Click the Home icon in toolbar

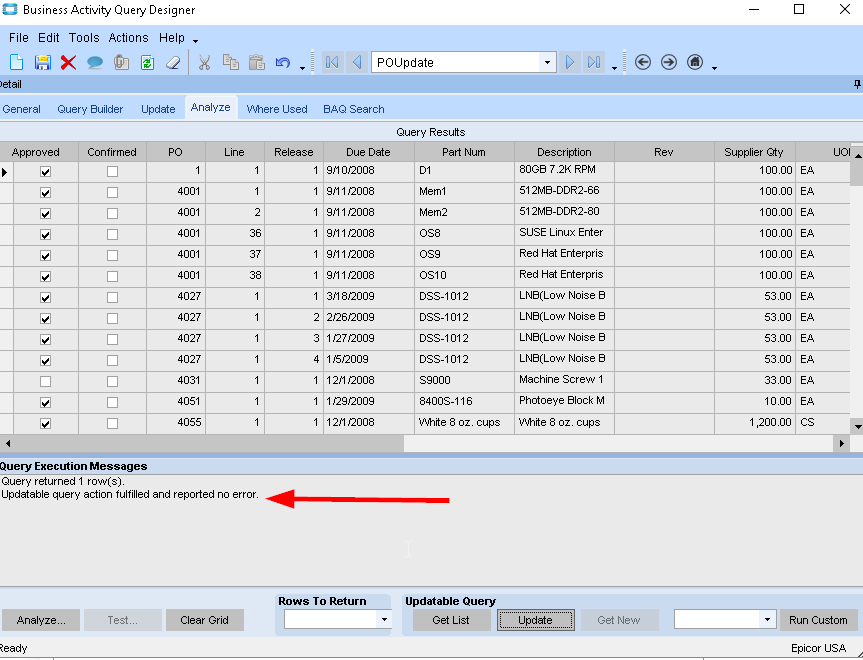click(695, 62)
